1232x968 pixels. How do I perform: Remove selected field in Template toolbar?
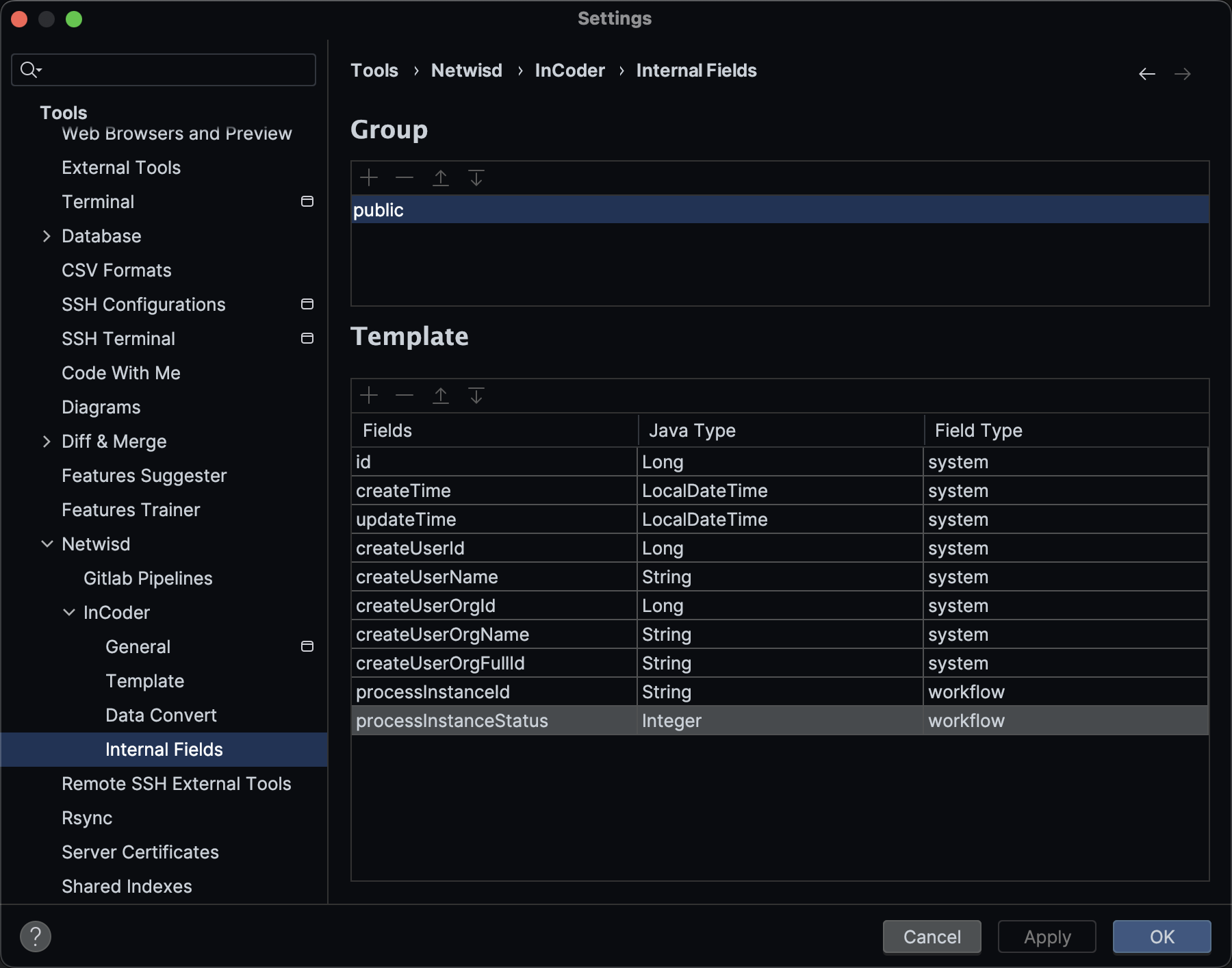(x=405, y=396)
